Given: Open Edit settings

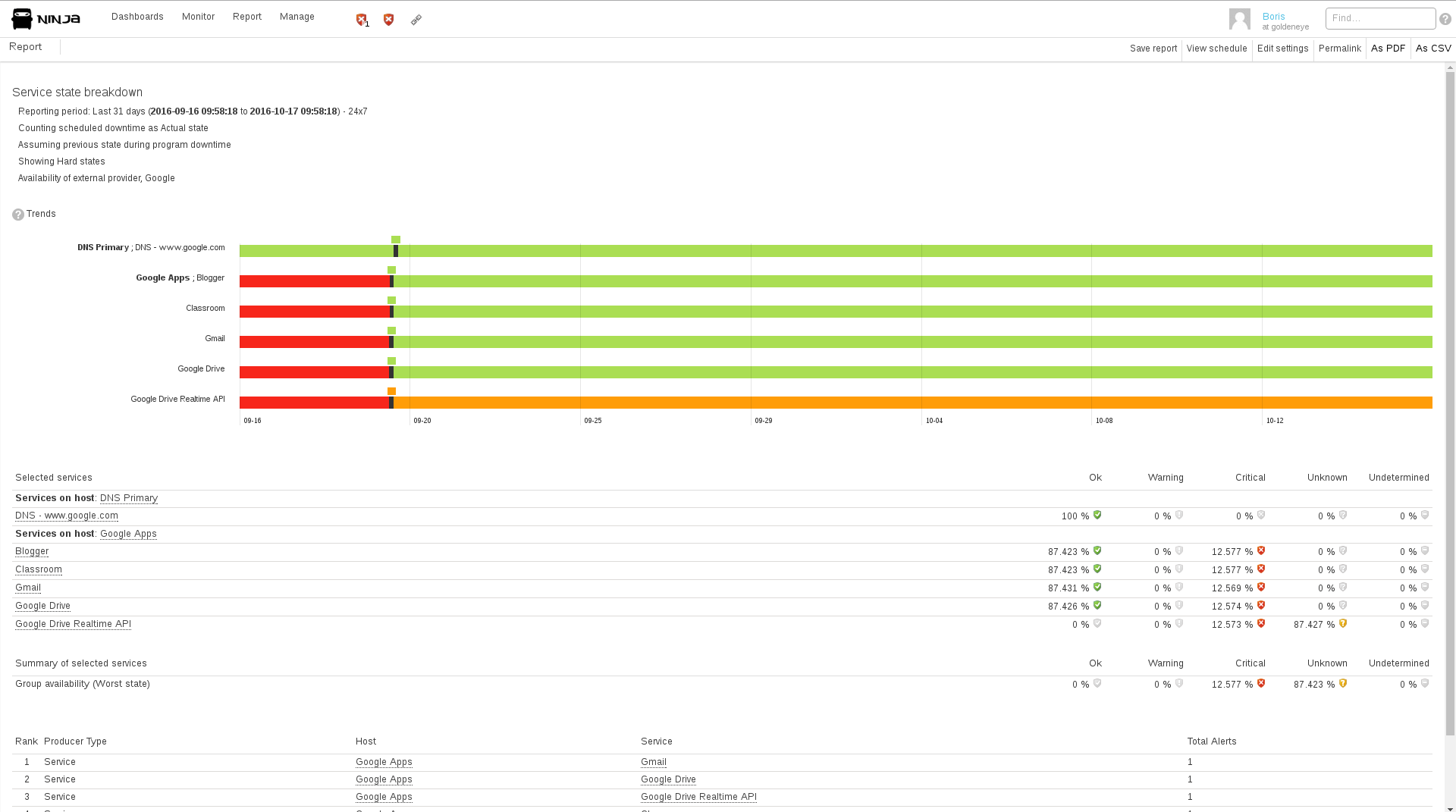Looking at the screenshot, I should click(x=1282, y=49).
